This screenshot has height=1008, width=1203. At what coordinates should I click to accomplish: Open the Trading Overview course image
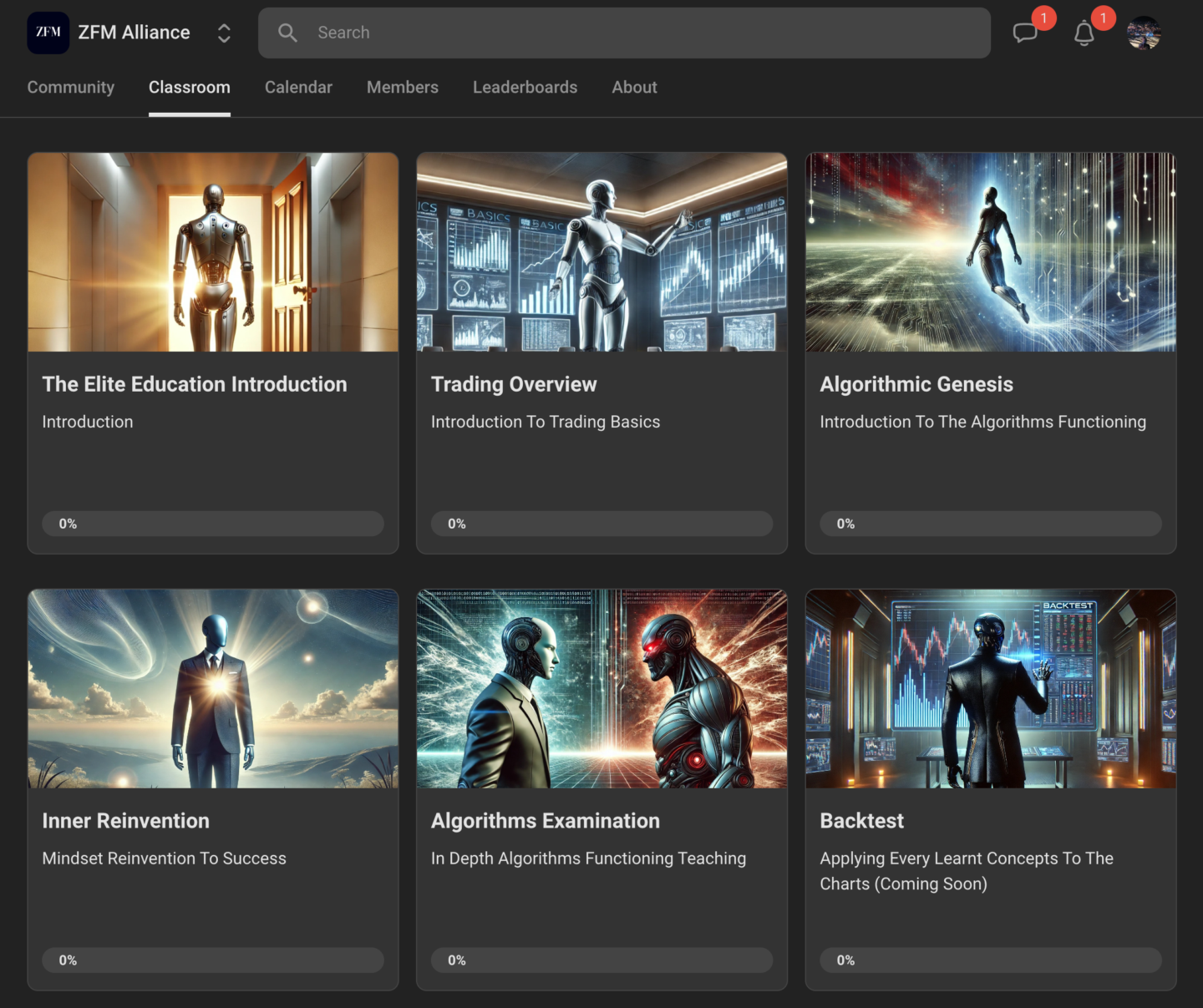tap(601, 252)
